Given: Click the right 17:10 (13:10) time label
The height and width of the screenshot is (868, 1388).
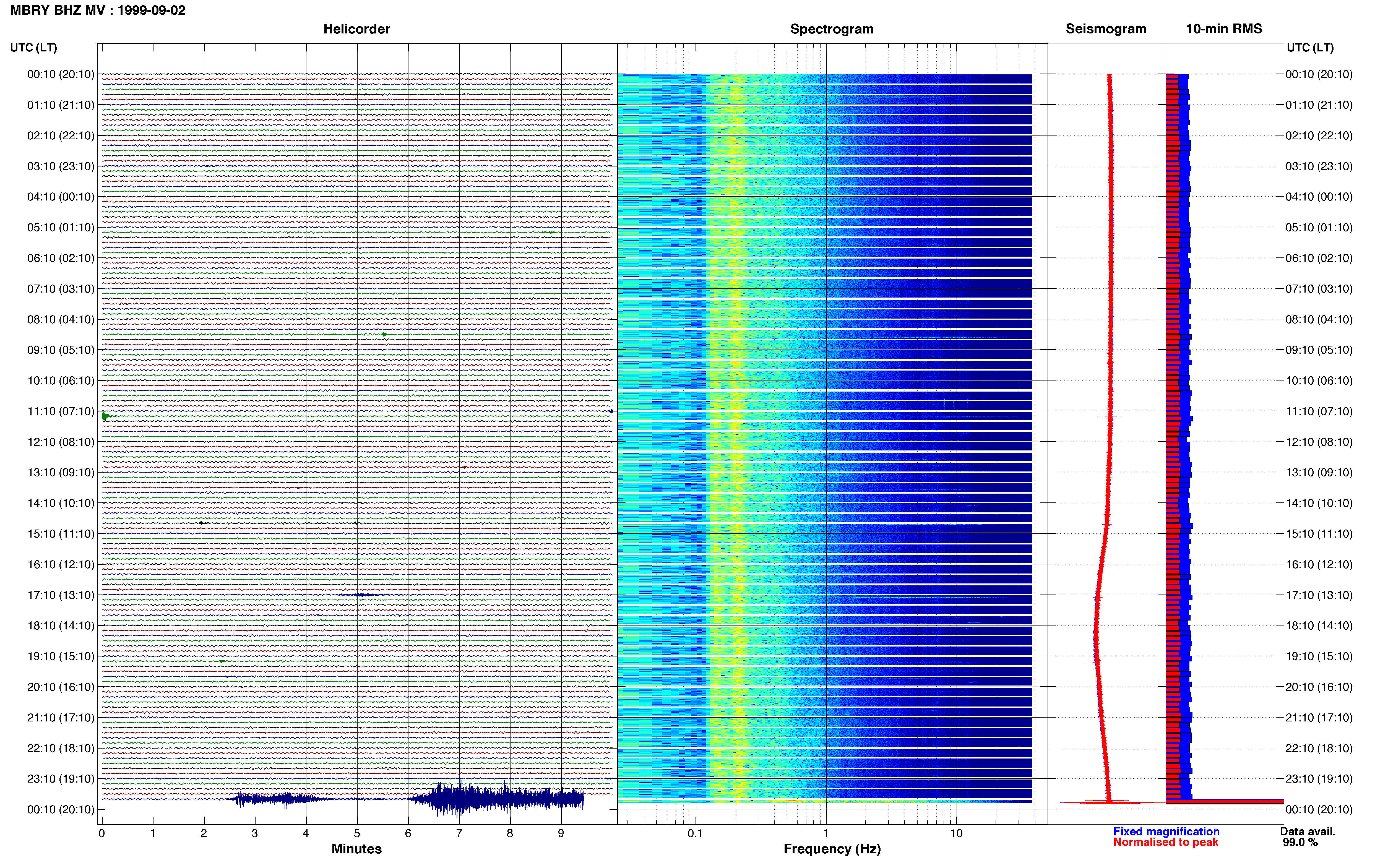Looking at the screenshot, I should pos(1319,595).
